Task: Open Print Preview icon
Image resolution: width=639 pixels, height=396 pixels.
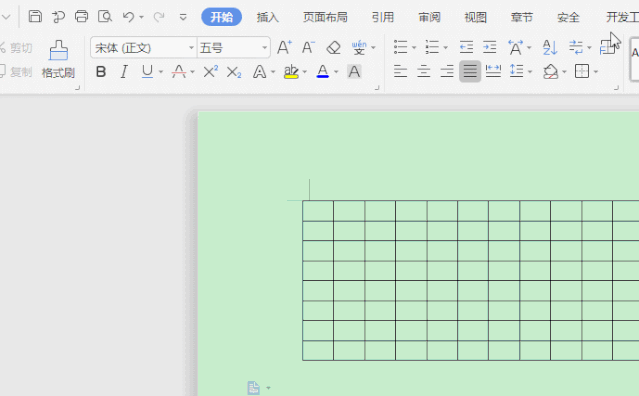Action: 105,17
